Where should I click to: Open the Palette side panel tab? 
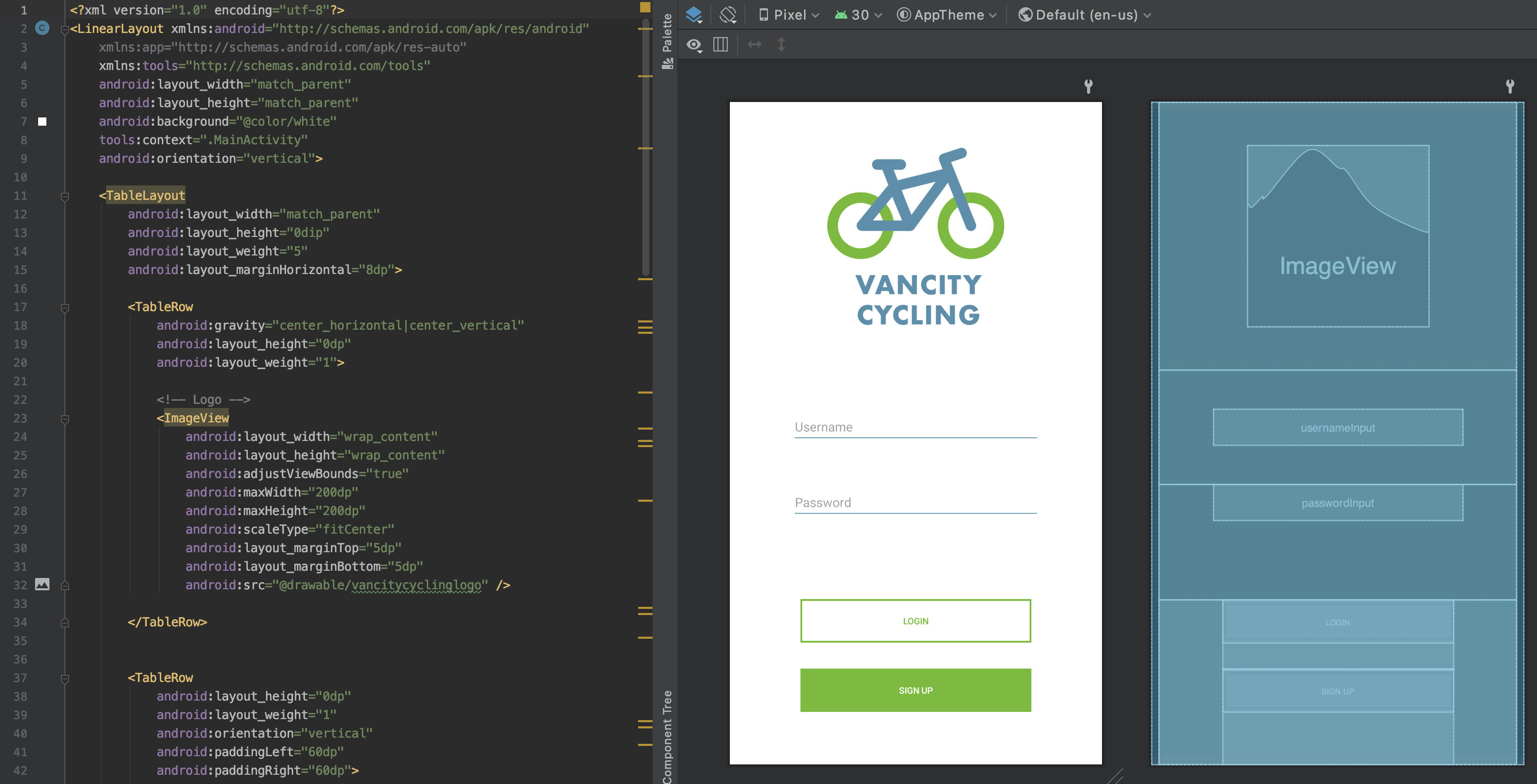[x=667, y=41]
